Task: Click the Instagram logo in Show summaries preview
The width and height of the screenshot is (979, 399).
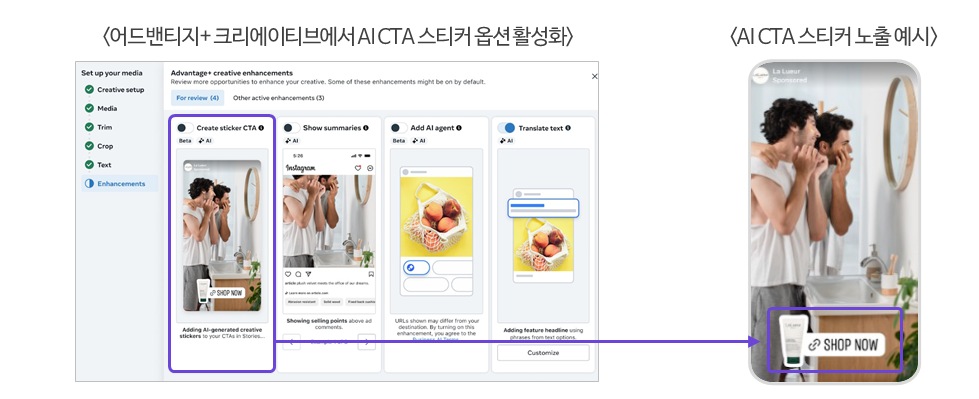Action: tap(300, 168)
